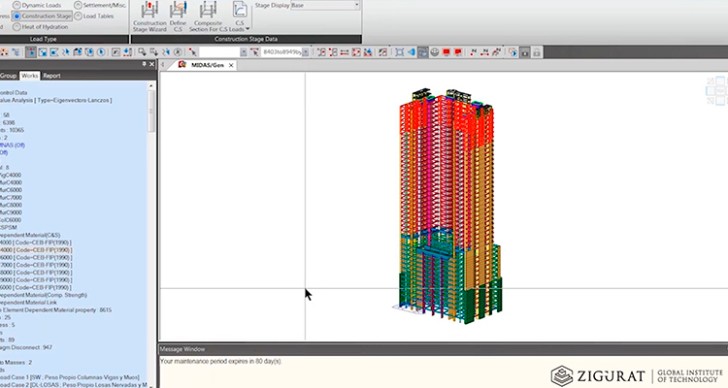This screenshot has height=388, width=728.
Task: Click the first red-dotted activation icon after the fields
Action: (321, 52)
